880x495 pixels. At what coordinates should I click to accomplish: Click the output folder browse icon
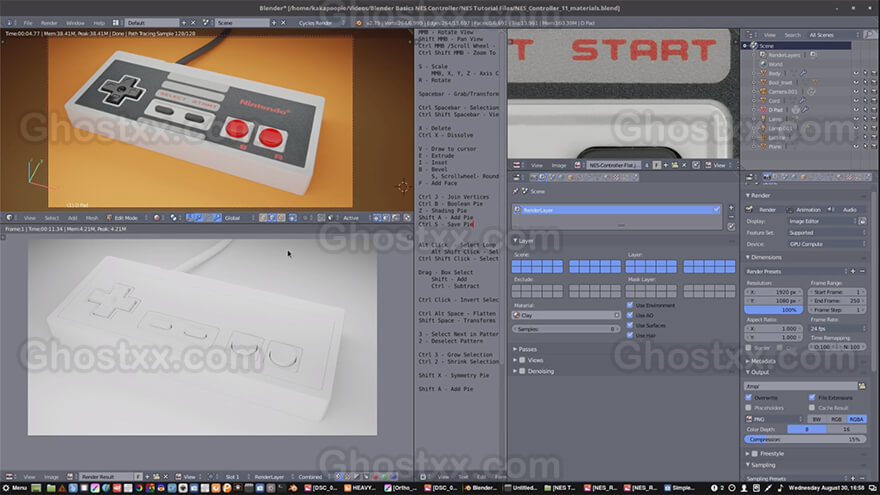(862, 386)
